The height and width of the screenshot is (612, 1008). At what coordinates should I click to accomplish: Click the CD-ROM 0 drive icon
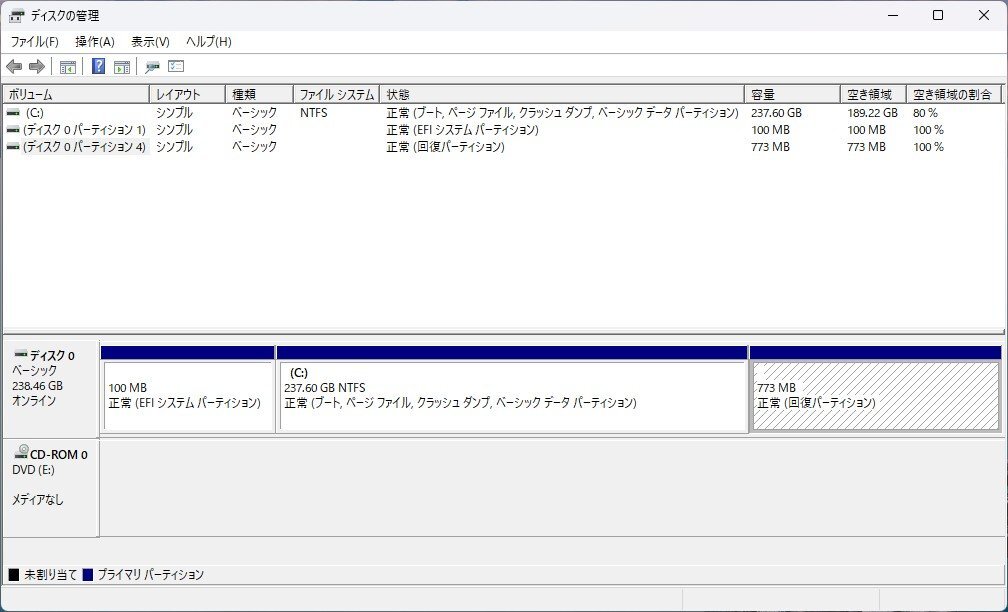point(22,456)
